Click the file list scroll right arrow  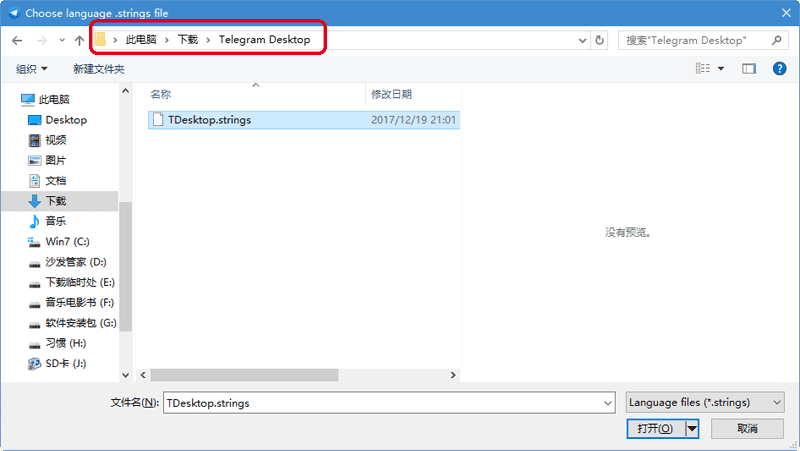[453, 375]
